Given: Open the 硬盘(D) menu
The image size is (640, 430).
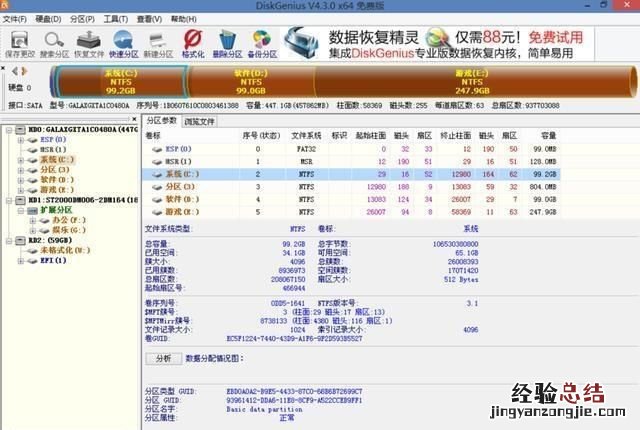Looking at the screenshot, I should pyautogui.click(x=48, y=19).
